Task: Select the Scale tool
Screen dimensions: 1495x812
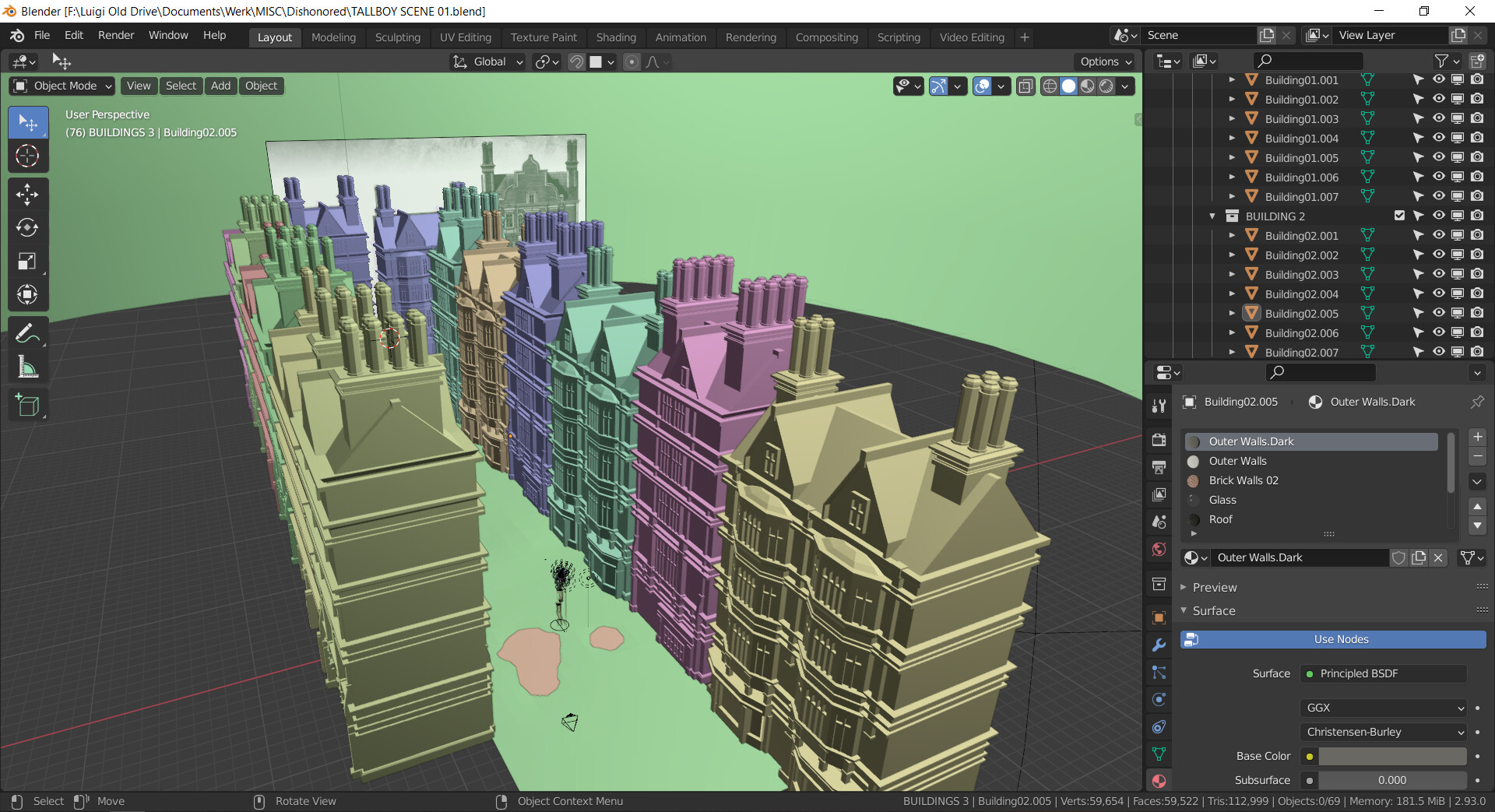Action: [27, 262]
